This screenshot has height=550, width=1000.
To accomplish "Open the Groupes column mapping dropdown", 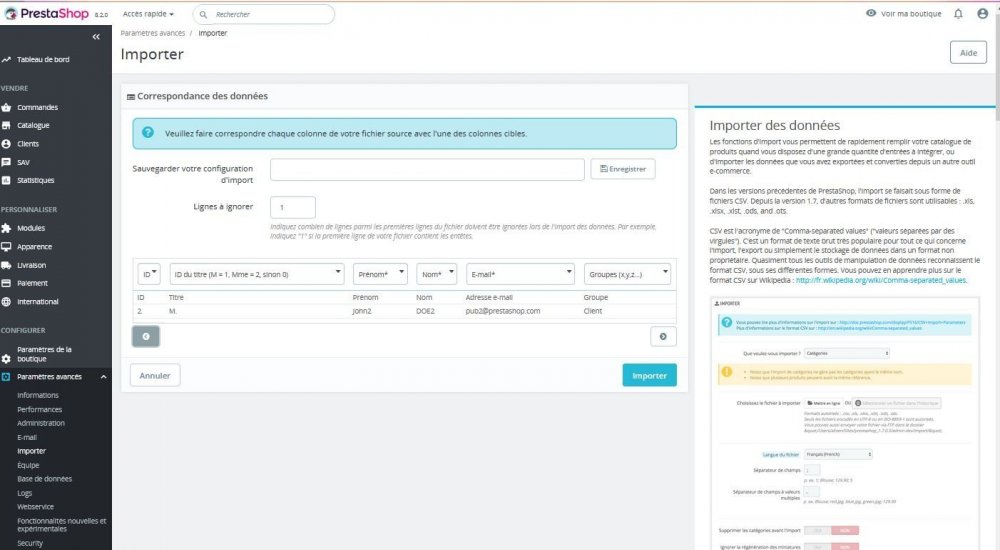I will tap(627, 274).
